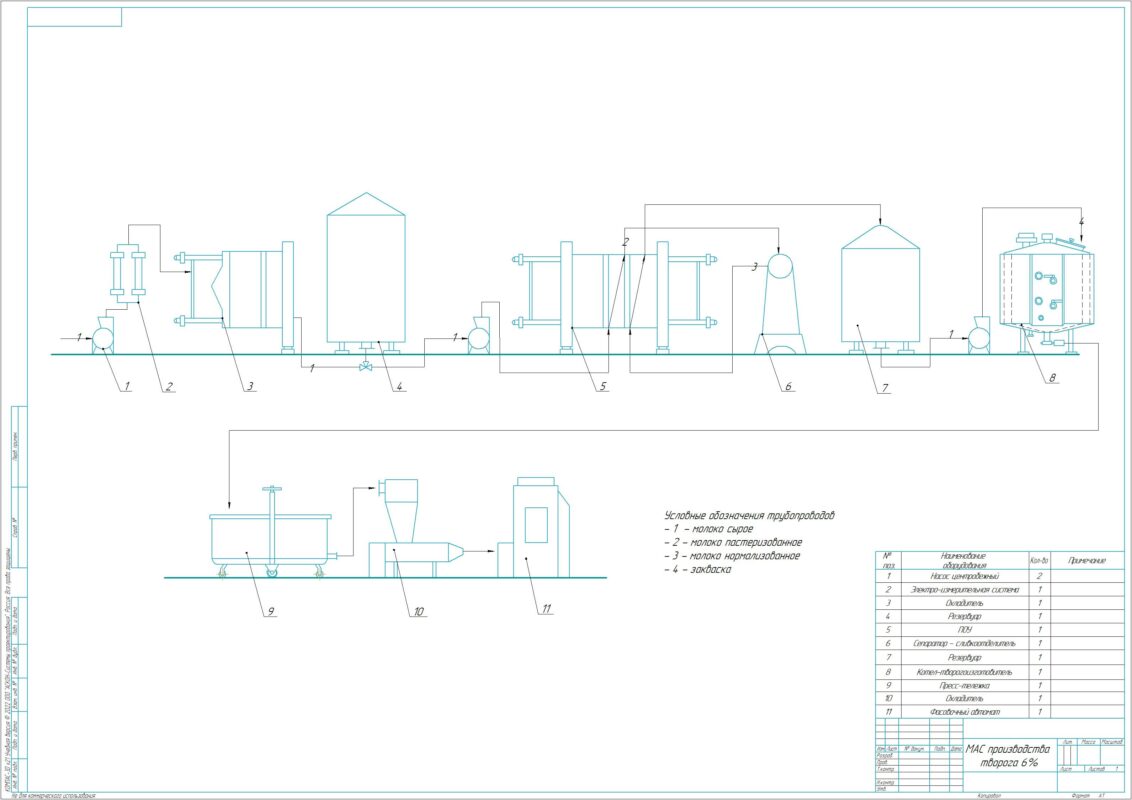The height and width of the screenshot is (800, 1132).
Task: Select the packing machine drawing
Action: click(x=534, y=527)
